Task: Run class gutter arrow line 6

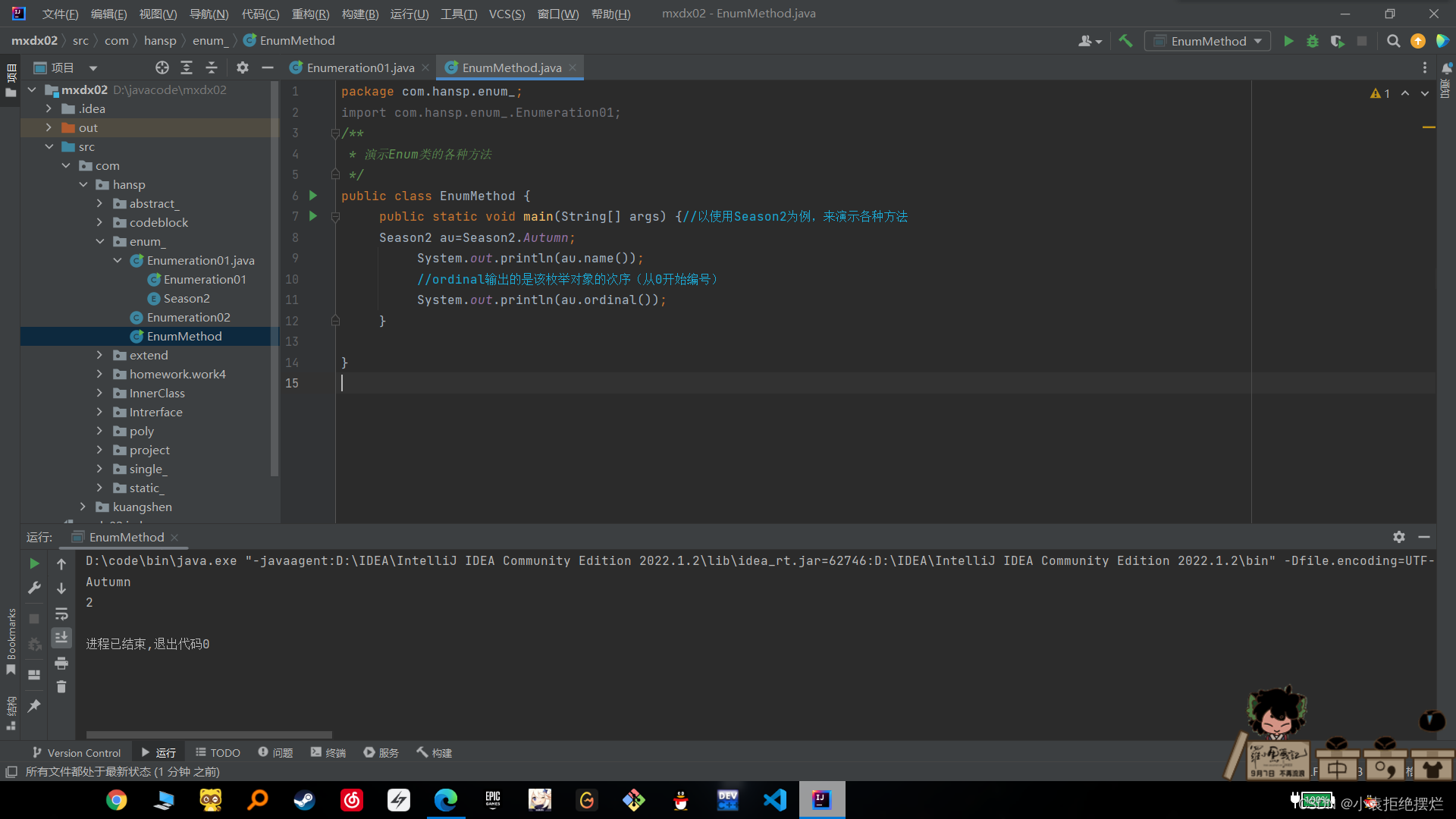Action: click(312, 196)
